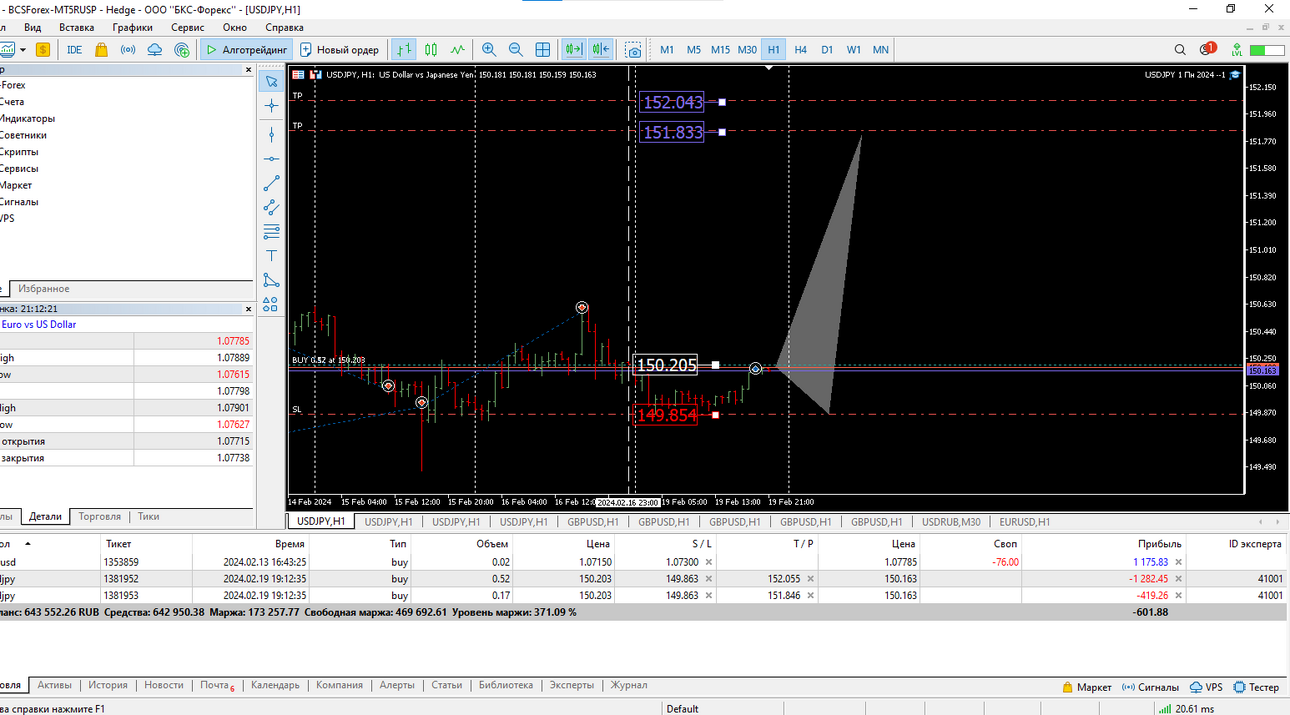Screen dimensions: 1290x715
Task: Select the Индикаторы navigator item
Action: coord(27,118)
